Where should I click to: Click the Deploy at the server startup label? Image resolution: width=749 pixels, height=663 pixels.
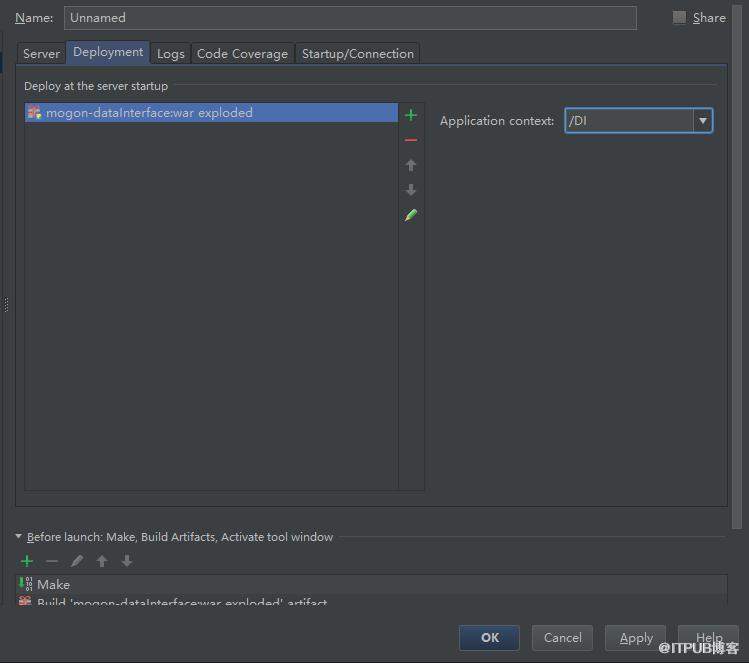click(x=96, y=86)
